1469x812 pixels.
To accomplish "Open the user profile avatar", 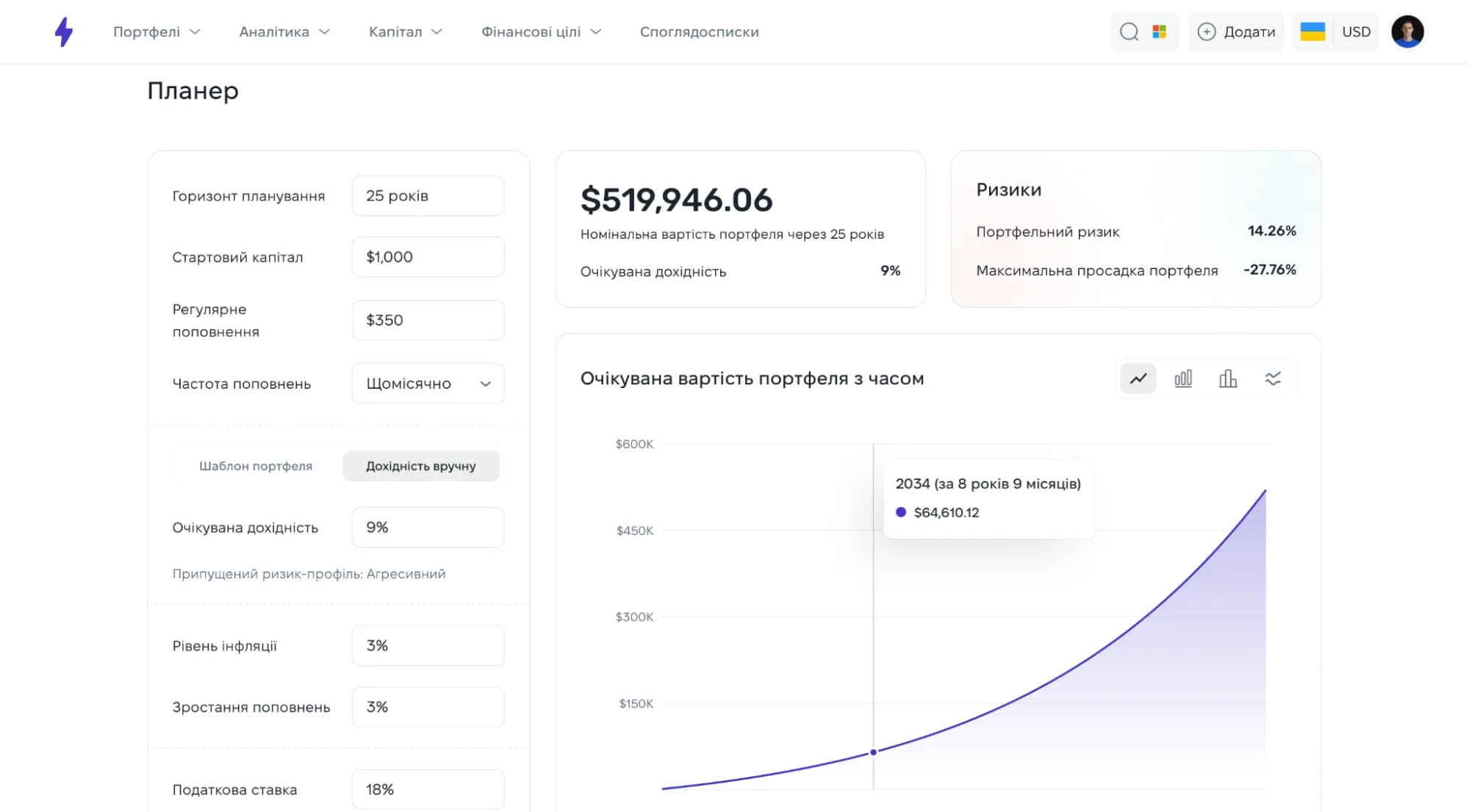I will click(1407, 32).
